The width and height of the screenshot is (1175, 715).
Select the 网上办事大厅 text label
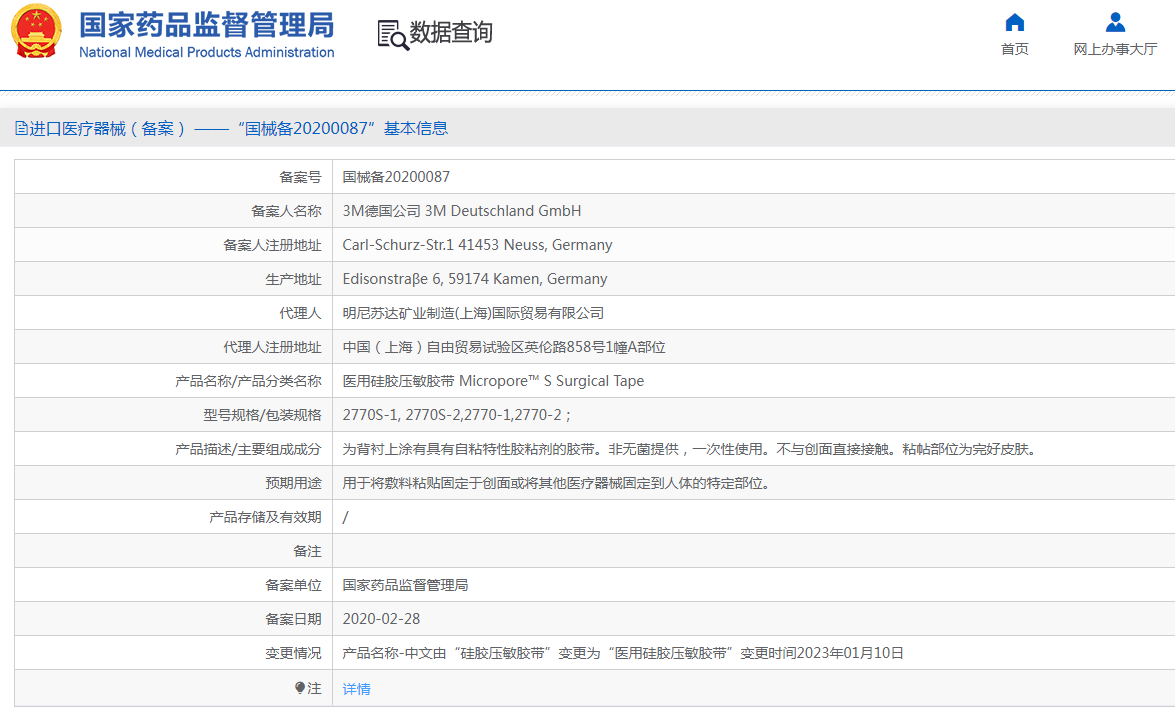pyautogui.click(x=1115, y=49)
